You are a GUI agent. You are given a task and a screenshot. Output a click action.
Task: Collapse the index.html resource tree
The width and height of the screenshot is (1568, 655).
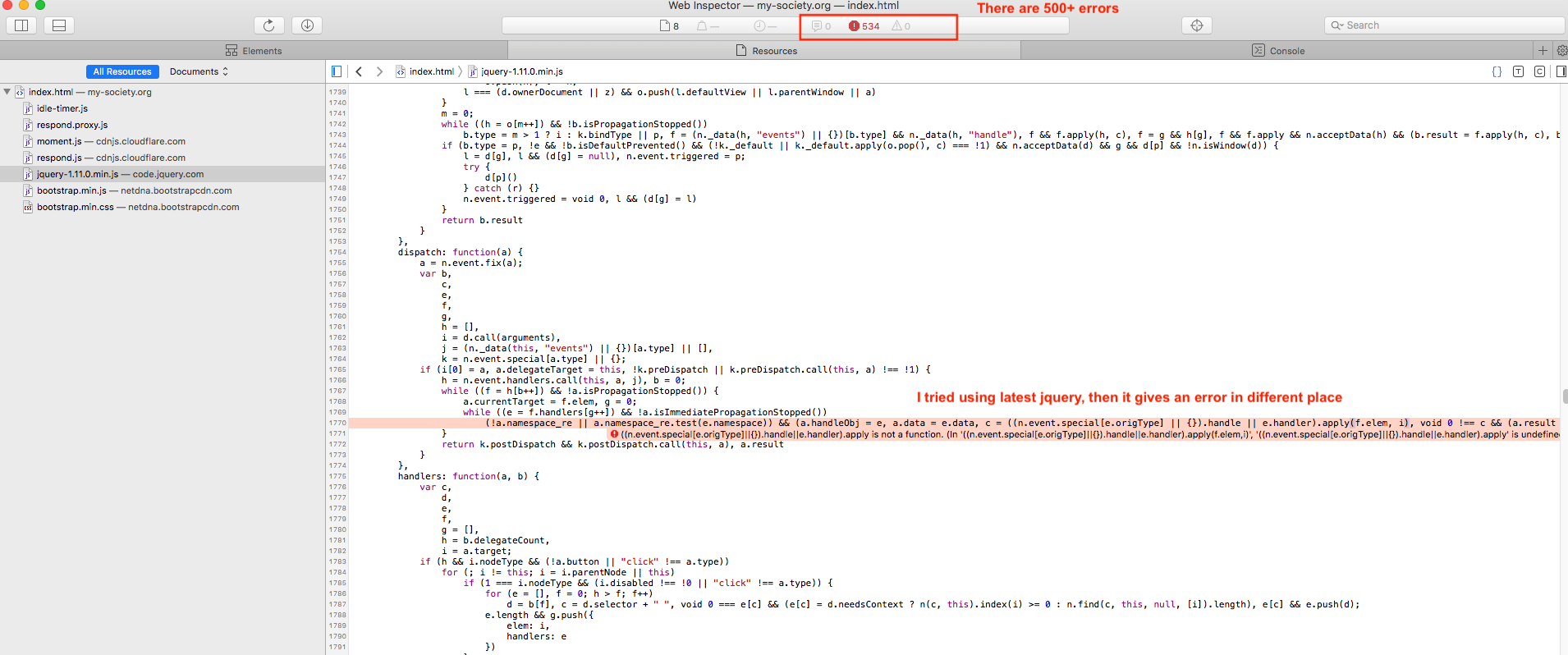pos(7,92)
